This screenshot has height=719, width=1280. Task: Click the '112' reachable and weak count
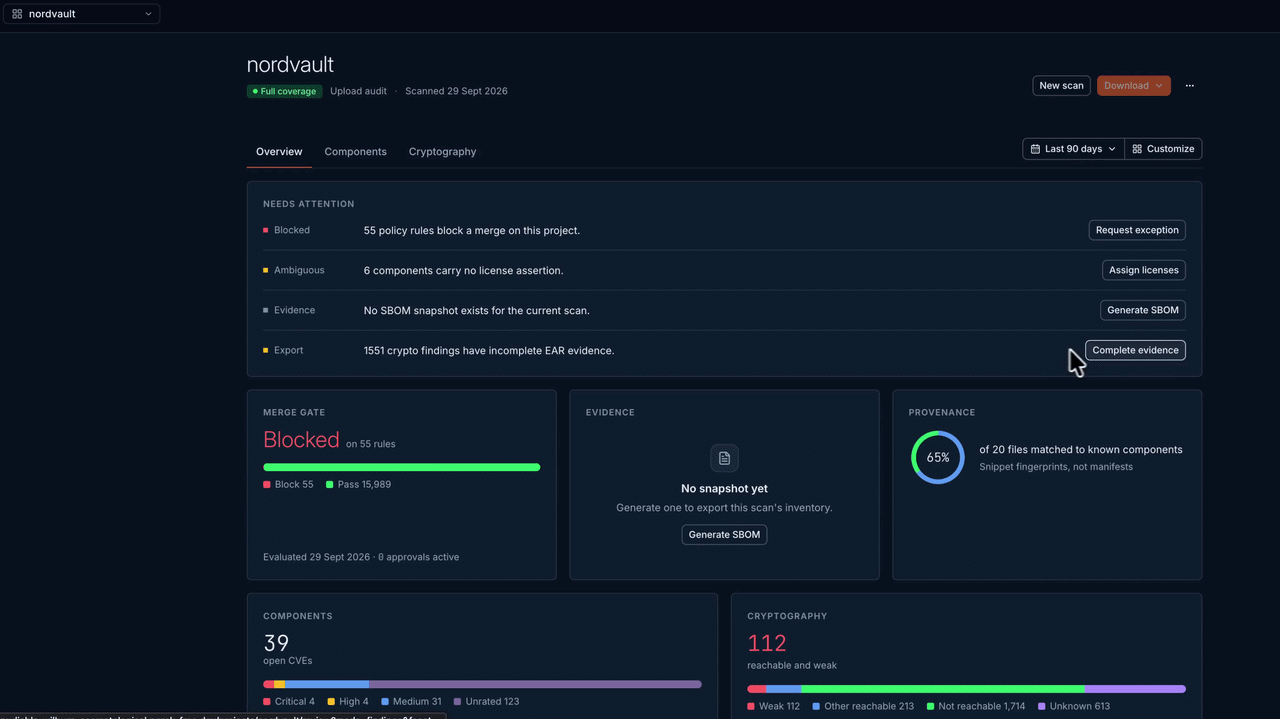point(767,643)
